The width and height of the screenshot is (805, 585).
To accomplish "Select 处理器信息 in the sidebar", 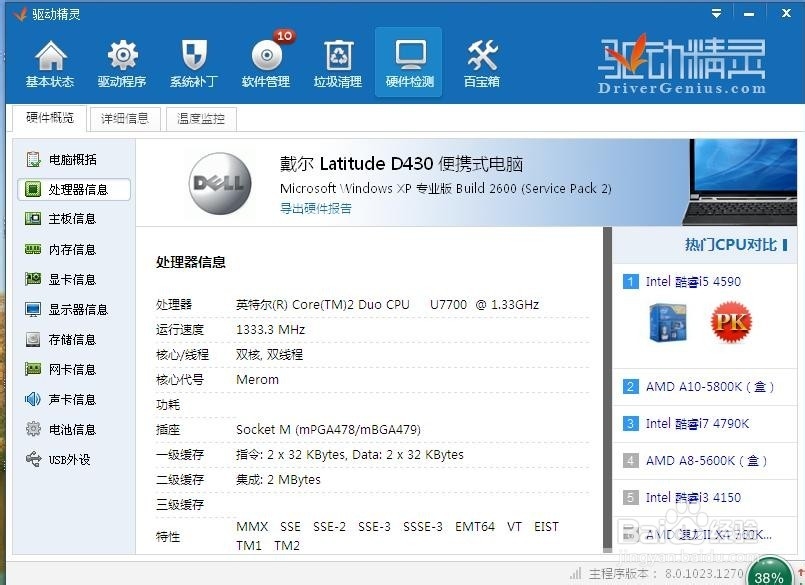I will (74, 190).
